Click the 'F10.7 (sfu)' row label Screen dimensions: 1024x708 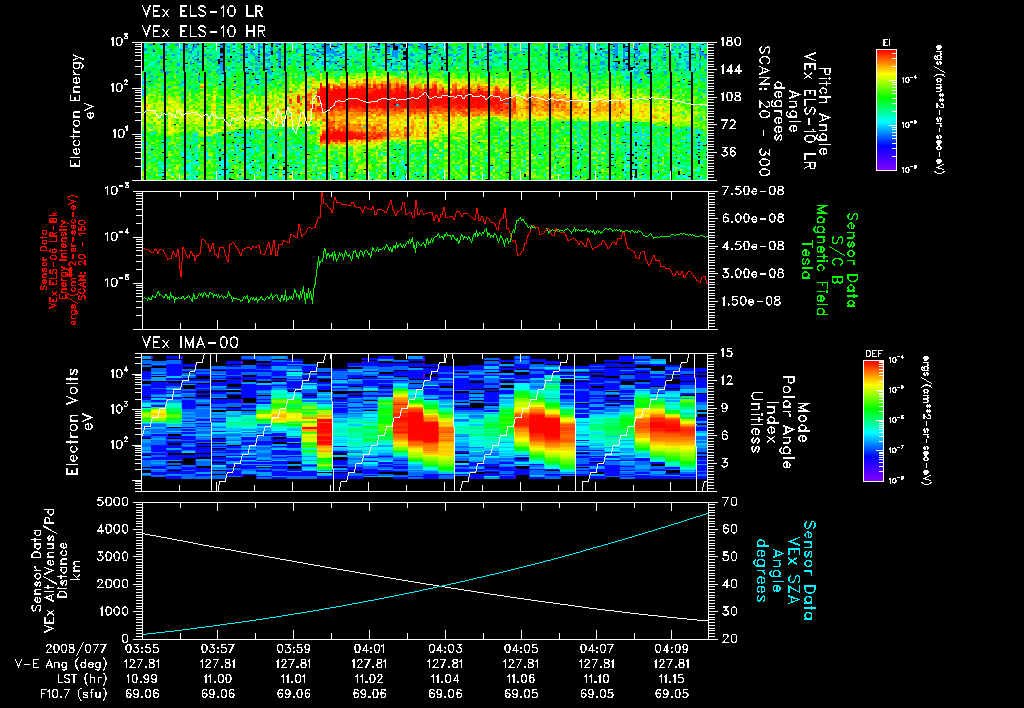(x=72, y=694)
